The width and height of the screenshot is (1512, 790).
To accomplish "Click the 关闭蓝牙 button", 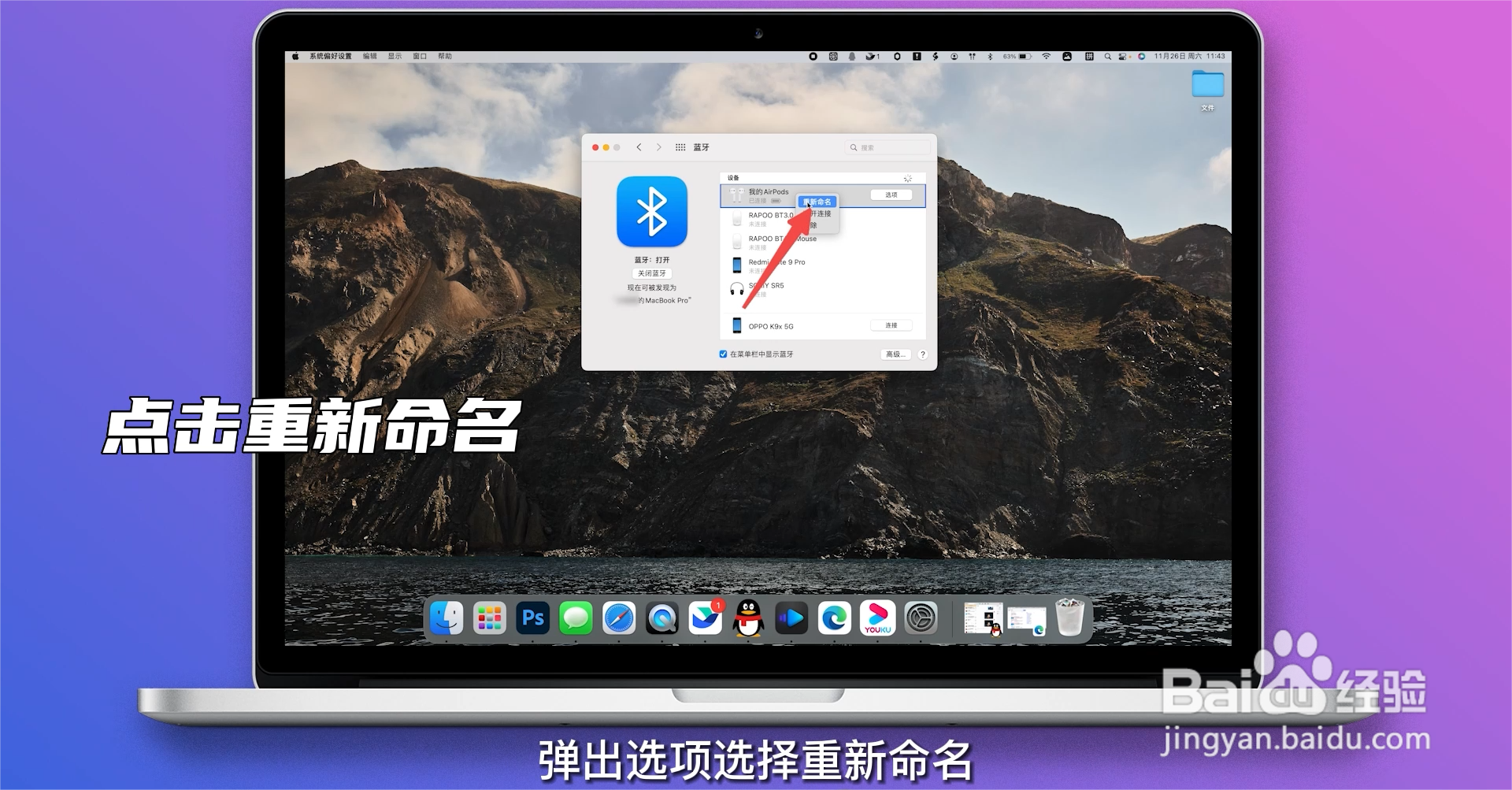I will tap(651, 273).
